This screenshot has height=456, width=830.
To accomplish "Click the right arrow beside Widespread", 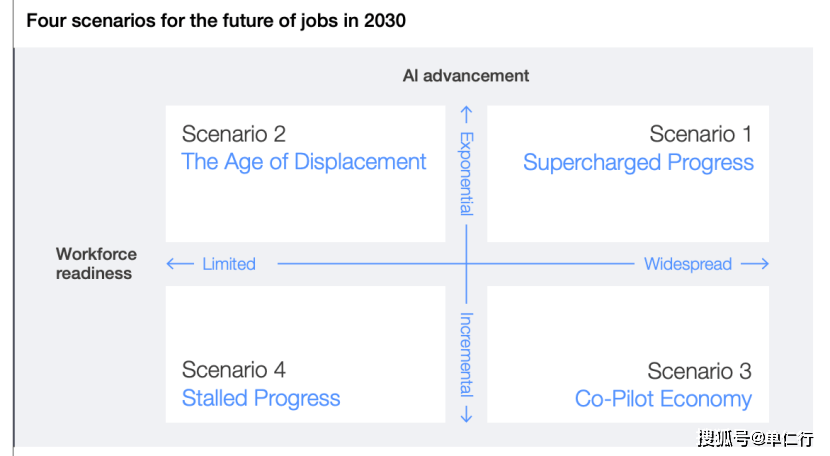I will pos(755,264).
